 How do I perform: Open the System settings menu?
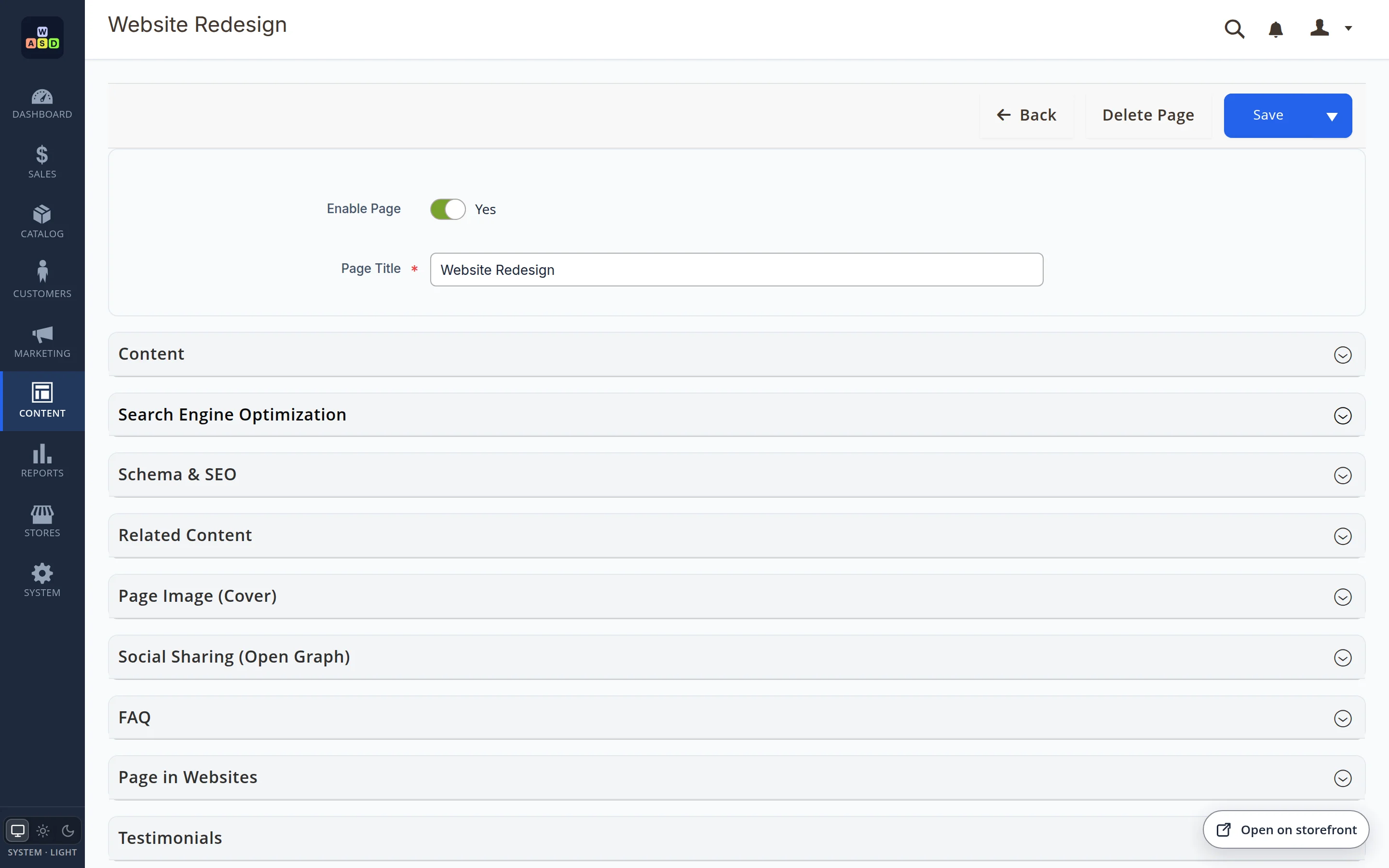[42, 581]
